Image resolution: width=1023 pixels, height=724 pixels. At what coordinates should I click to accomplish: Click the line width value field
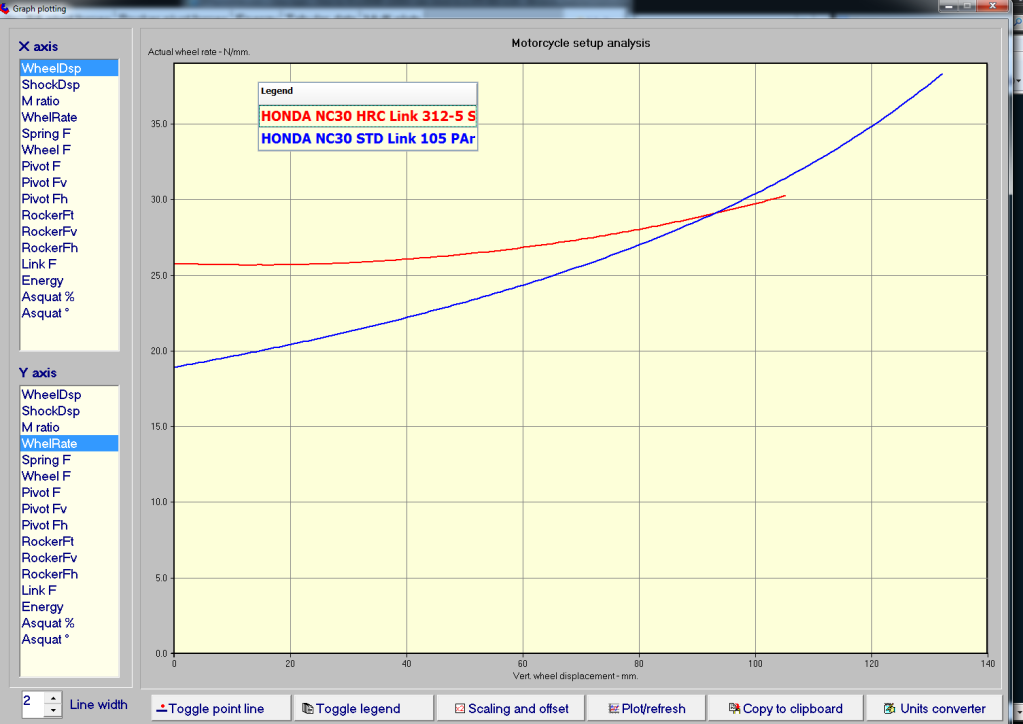[x=34, y=704]
